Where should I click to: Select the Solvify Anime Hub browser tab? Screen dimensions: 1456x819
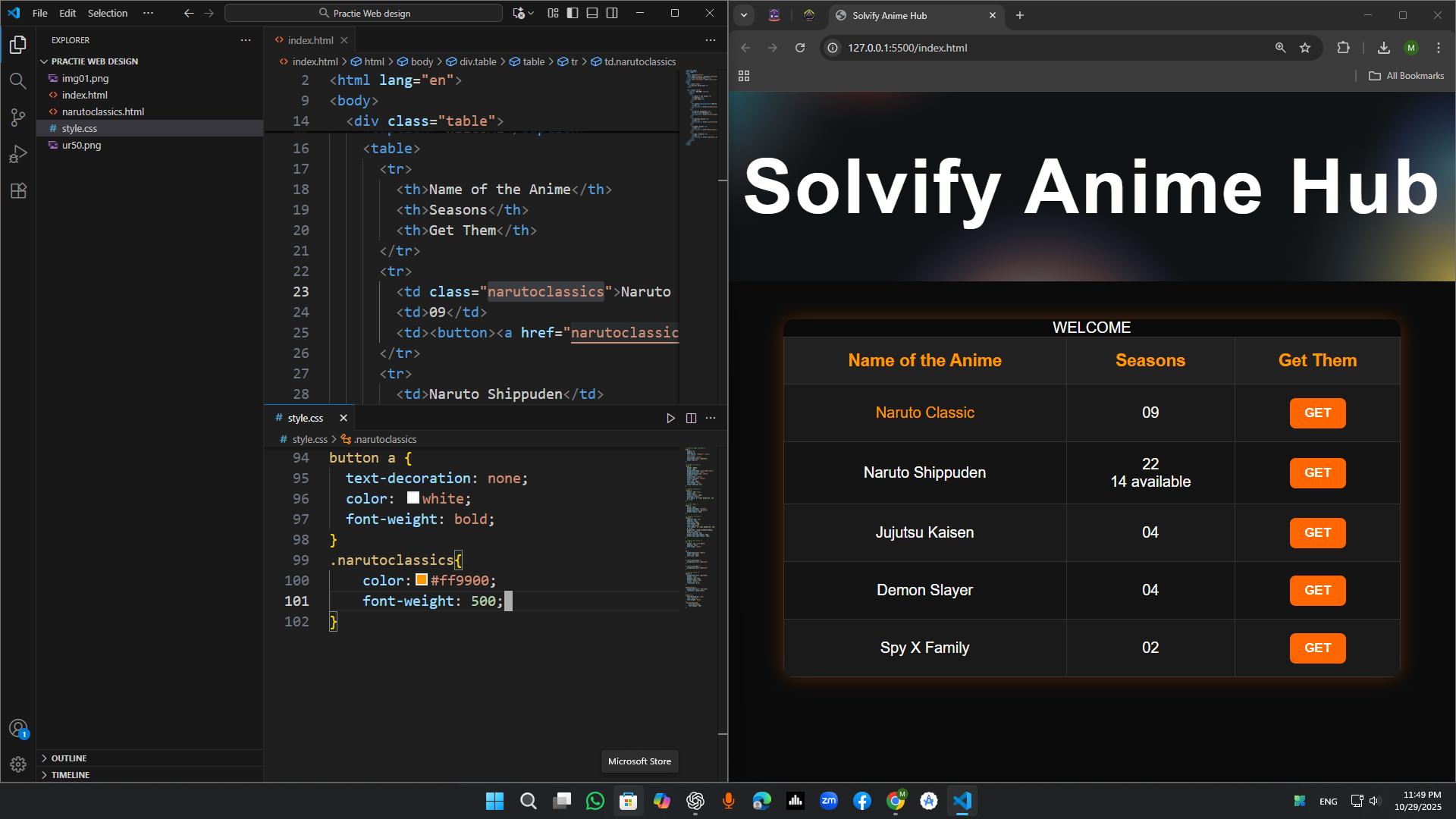[x=916, y=15]
